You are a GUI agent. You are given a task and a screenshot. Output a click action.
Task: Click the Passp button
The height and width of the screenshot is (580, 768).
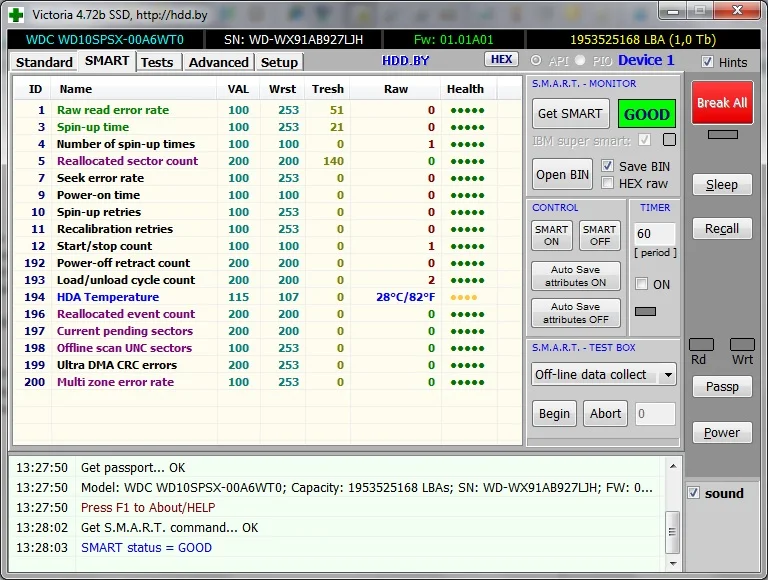tap(721, 387)
